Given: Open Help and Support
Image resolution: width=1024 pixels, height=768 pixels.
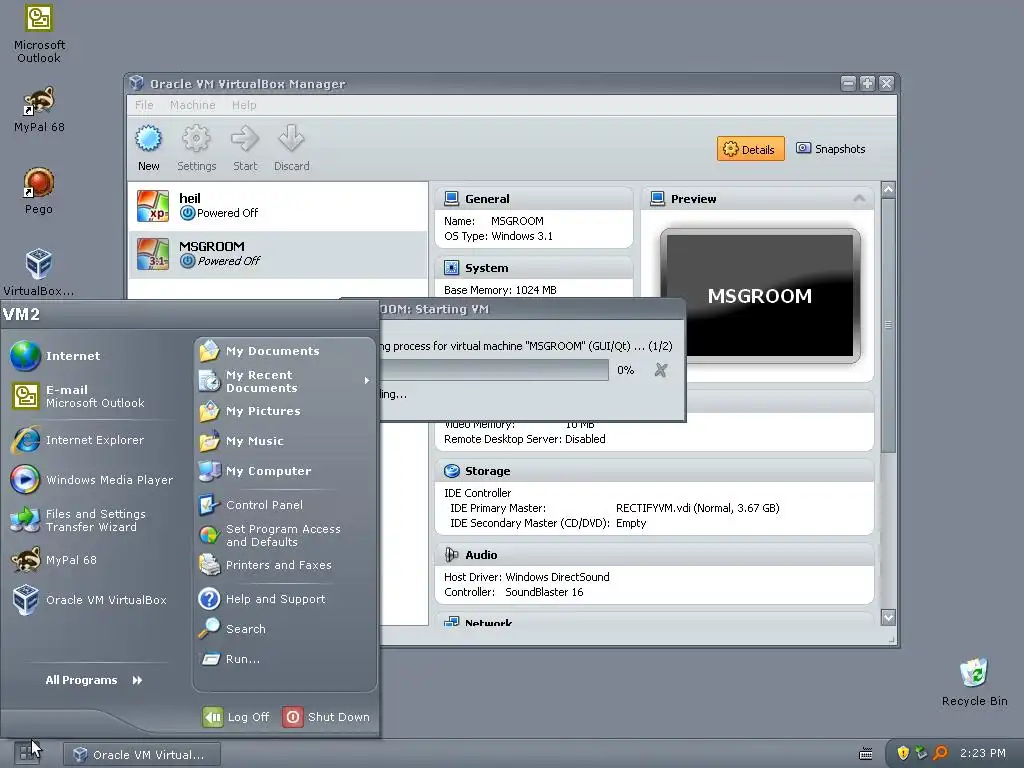Looking at the screenshot, I should click(x=284, y=599).
